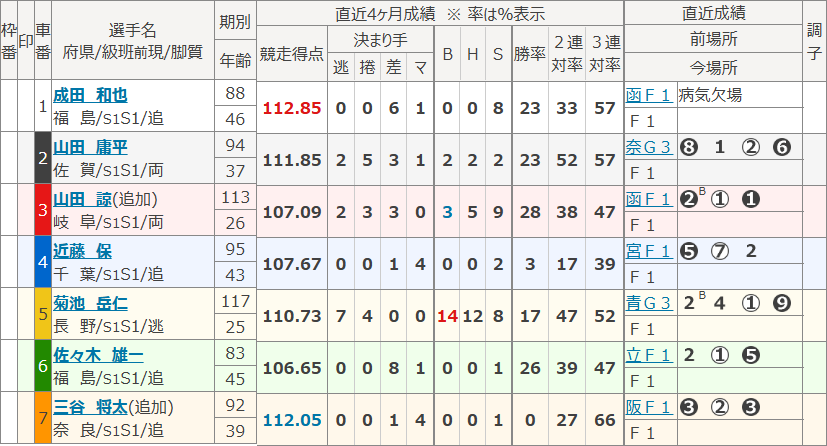Screen dimensions: 827x446
Task: Click the 阪F1 race link
Action: click(x=648, y=407)
